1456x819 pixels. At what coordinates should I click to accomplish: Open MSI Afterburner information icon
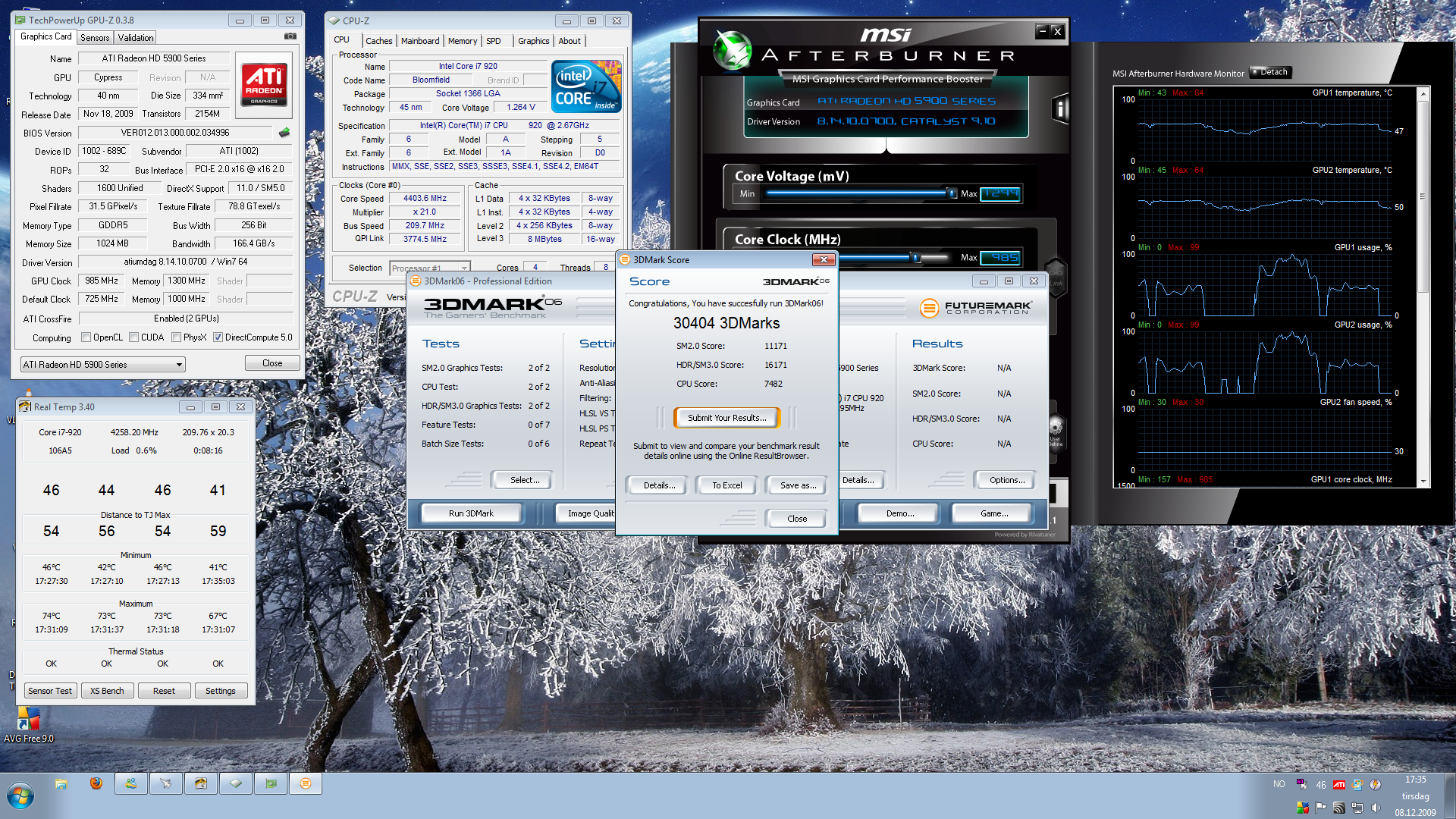(x=1060, y=108)
